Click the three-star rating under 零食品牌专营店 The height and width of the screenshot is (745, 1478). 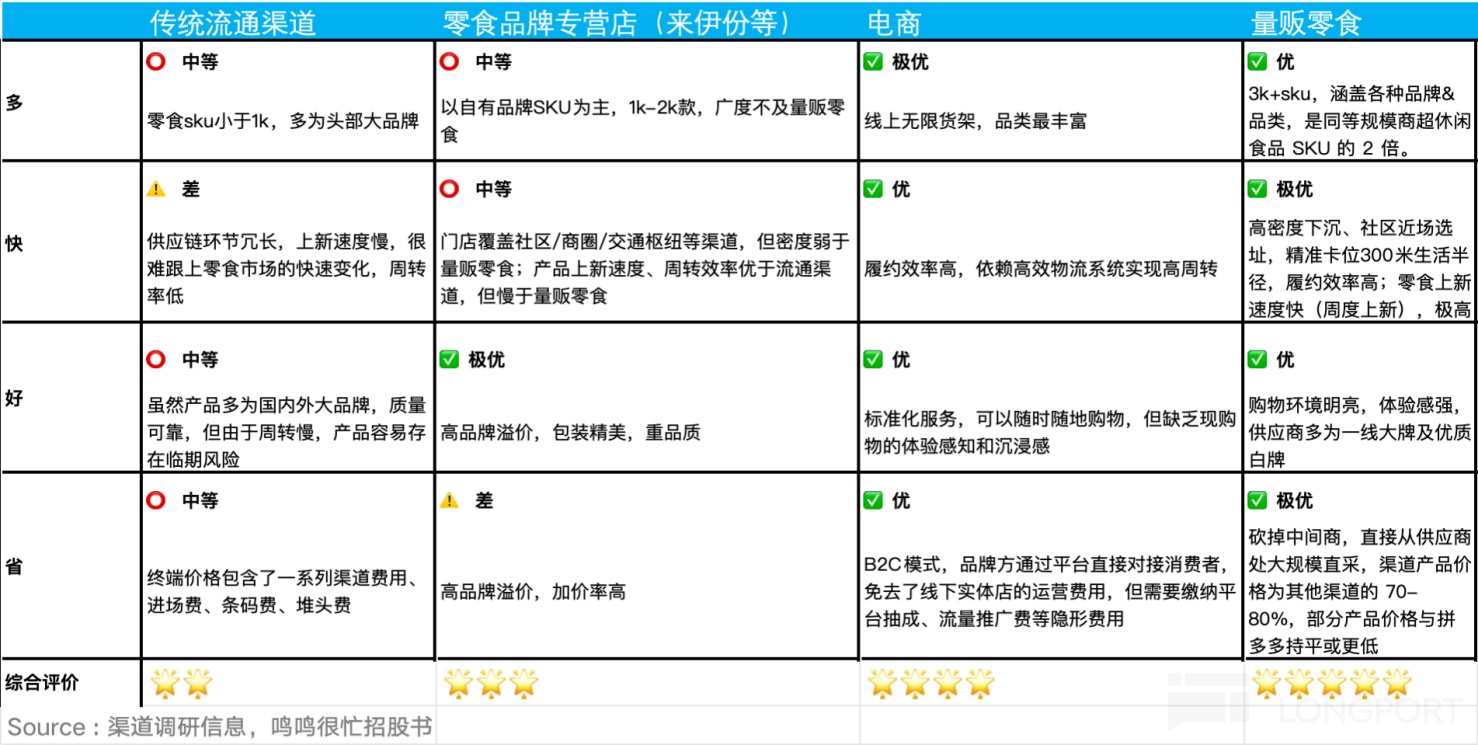491,684
